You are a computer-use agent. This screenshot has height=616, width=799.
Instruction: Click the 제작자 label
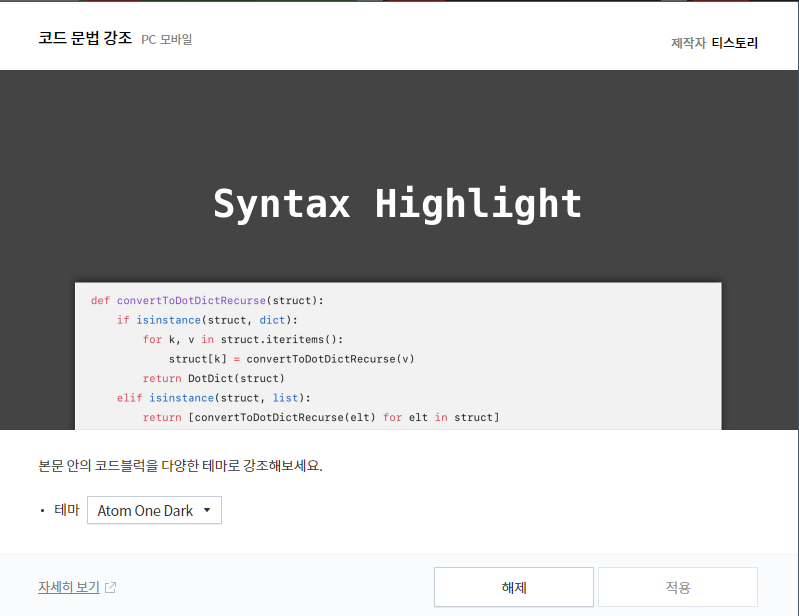tap(688, 43)
